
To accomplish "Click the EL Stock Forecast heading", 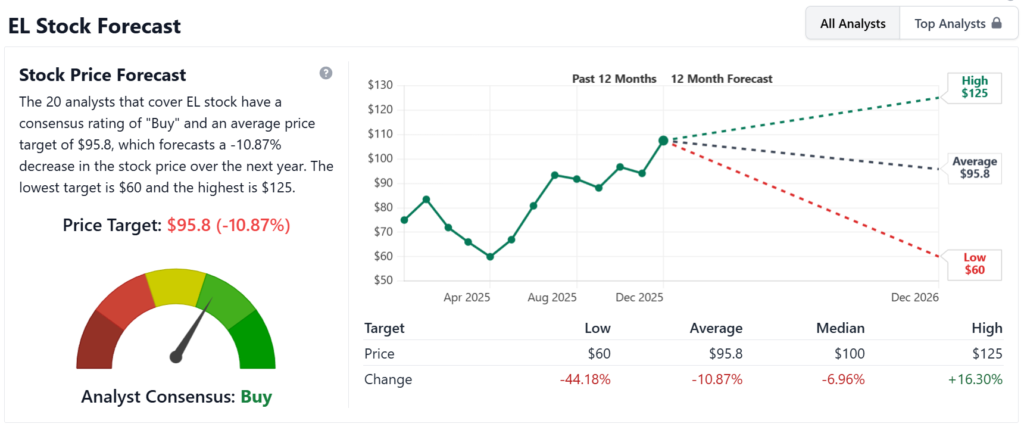I will [x=95, y=26].
